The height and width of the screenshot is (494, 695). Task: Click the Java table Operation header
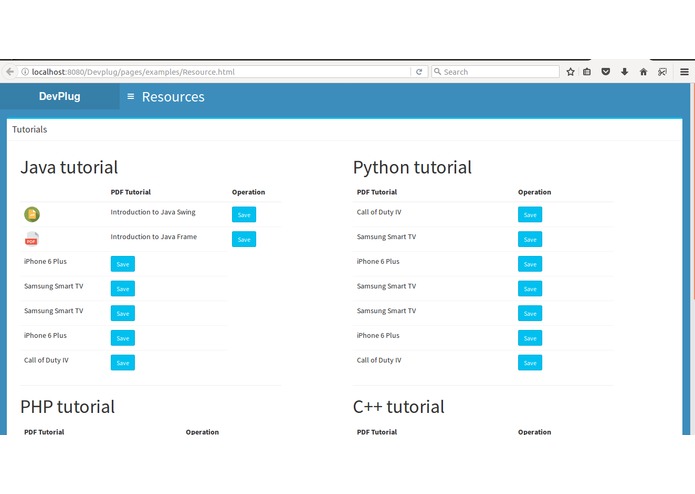[249, 192]
